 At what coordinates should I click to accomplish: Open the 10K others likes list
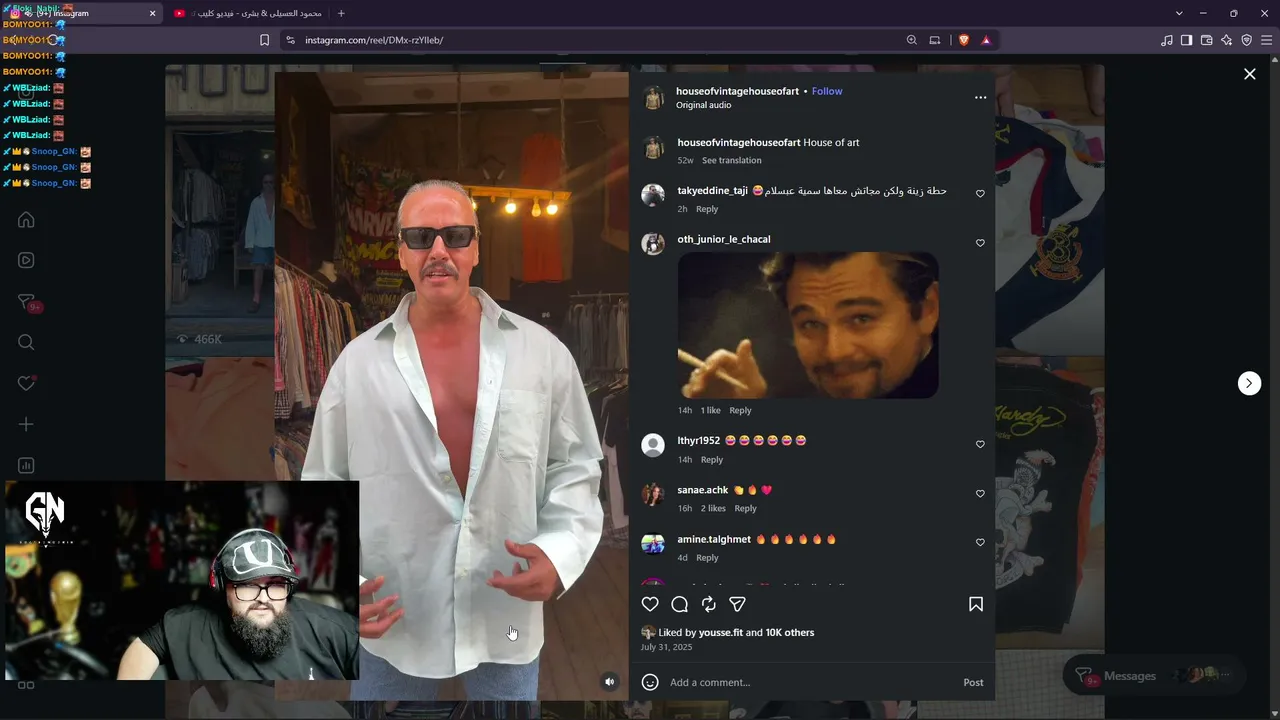coord(790,632)
